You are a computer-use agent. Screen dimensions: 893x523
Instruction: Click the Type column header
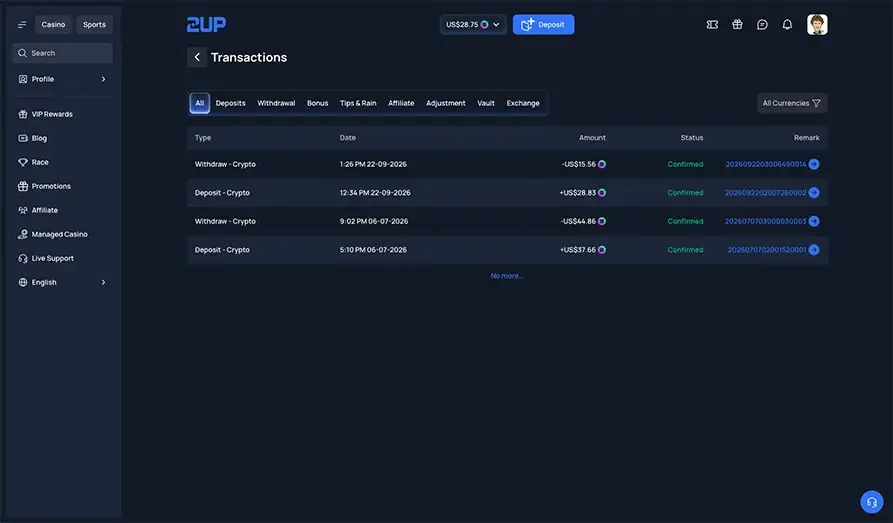point(203,138)
